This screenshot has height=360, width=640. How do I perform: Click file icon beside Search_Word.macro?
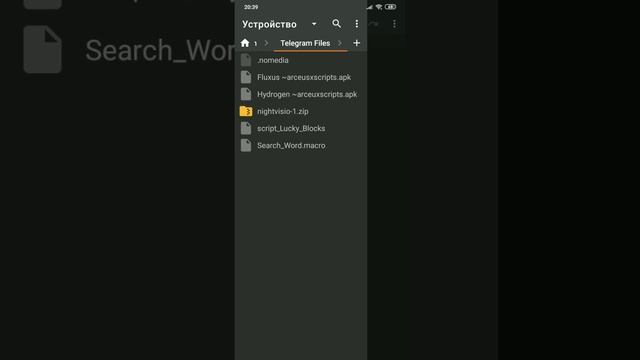pyautogui.click(x=246, y=146)
